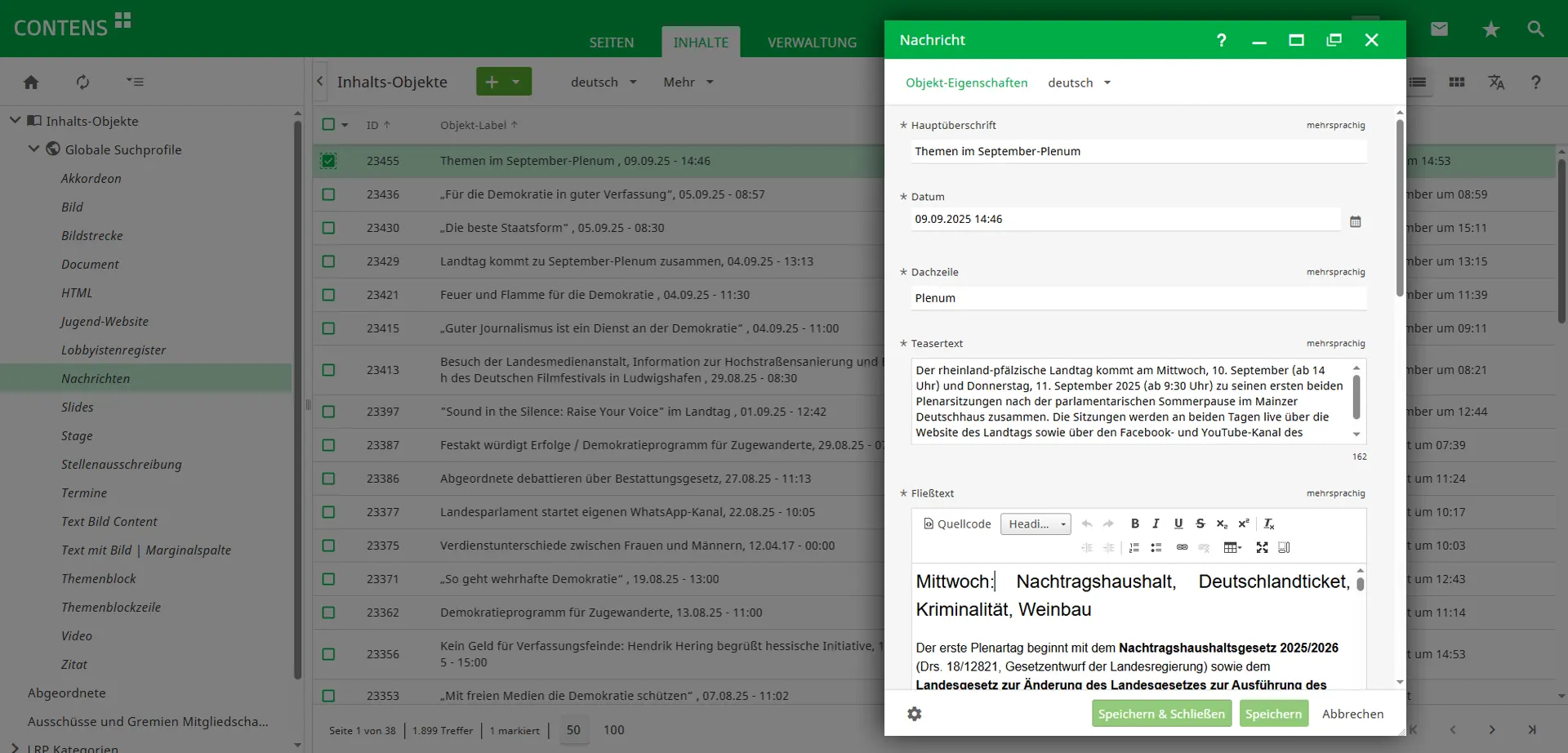1568x753 pixels.
Task: Select checkbox for entry 23377
Action: (x=328, y=512)
